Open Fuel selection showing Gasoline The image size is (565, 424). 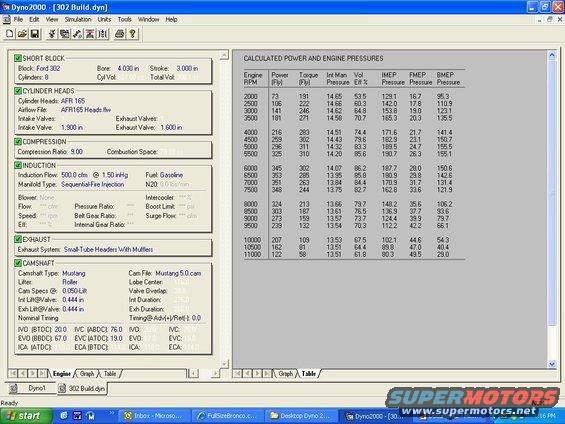171,175
